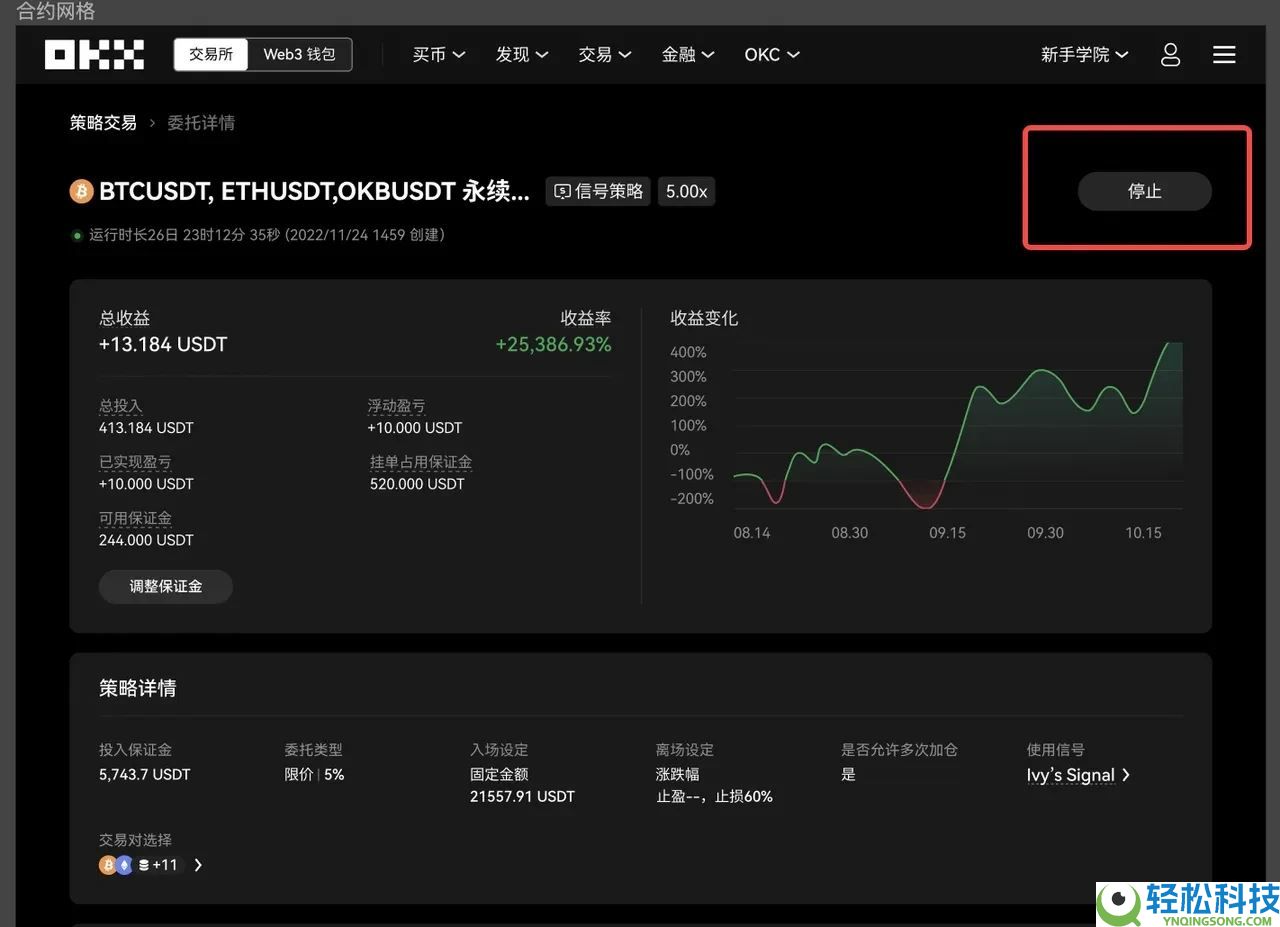Click the 09.15 date on chart axis
The image size is (1280, 927).
[947, 533]
